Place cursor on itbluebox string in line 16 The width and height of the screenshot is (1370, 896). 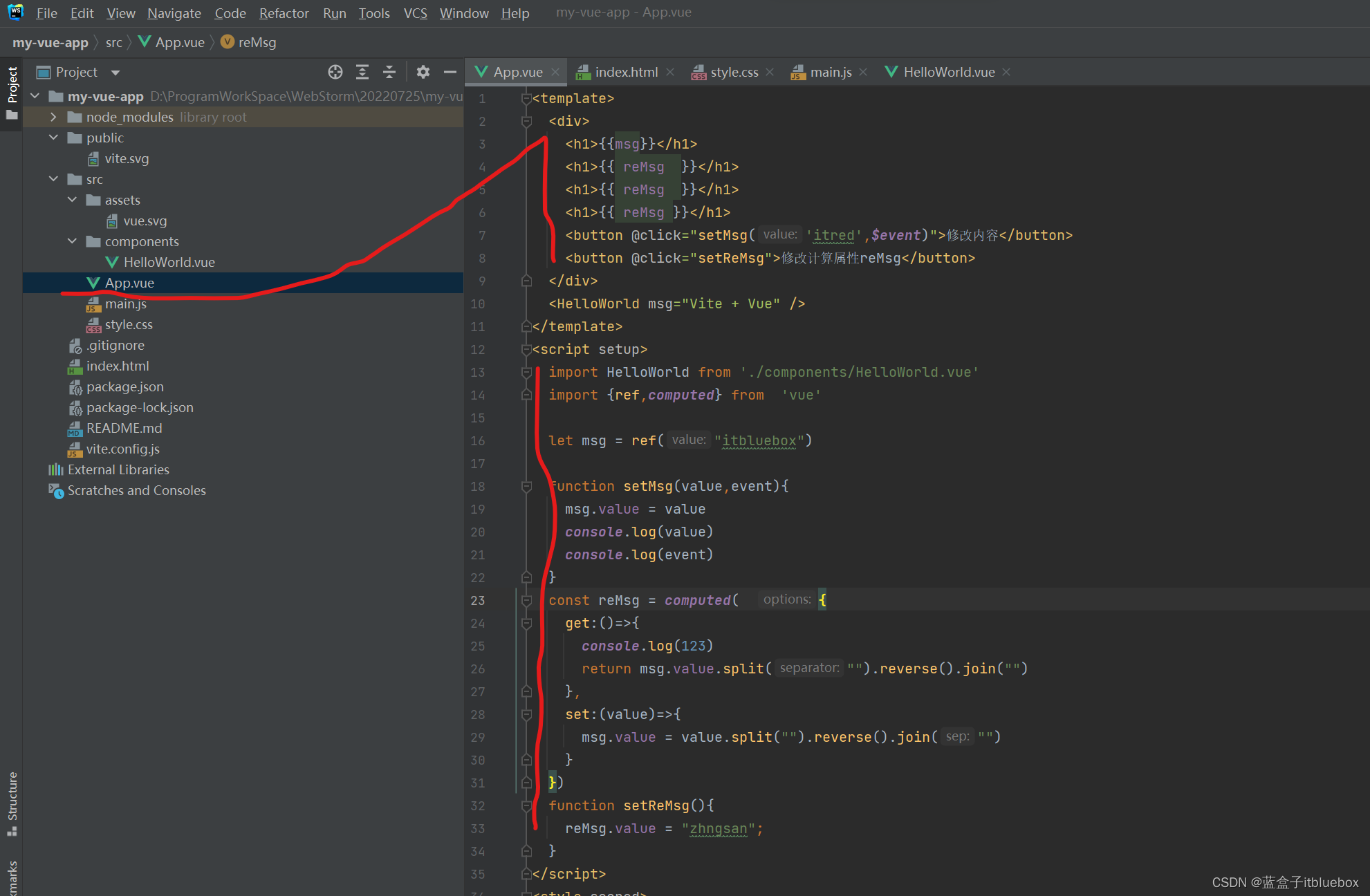pos(759,440)
